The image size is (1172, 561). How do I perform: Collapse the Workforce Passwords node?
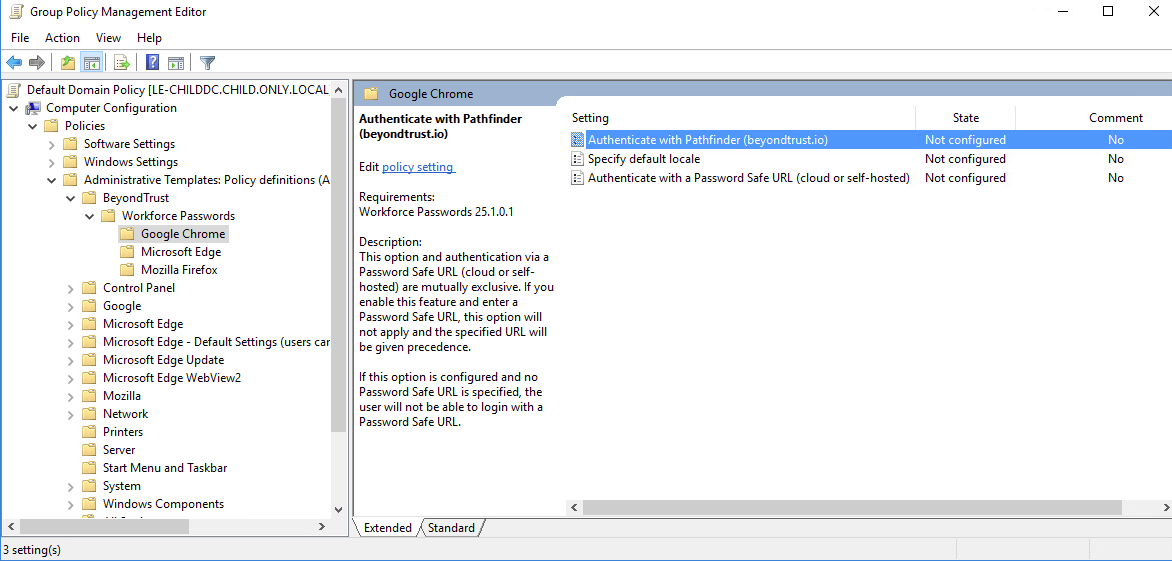[90, 216]
